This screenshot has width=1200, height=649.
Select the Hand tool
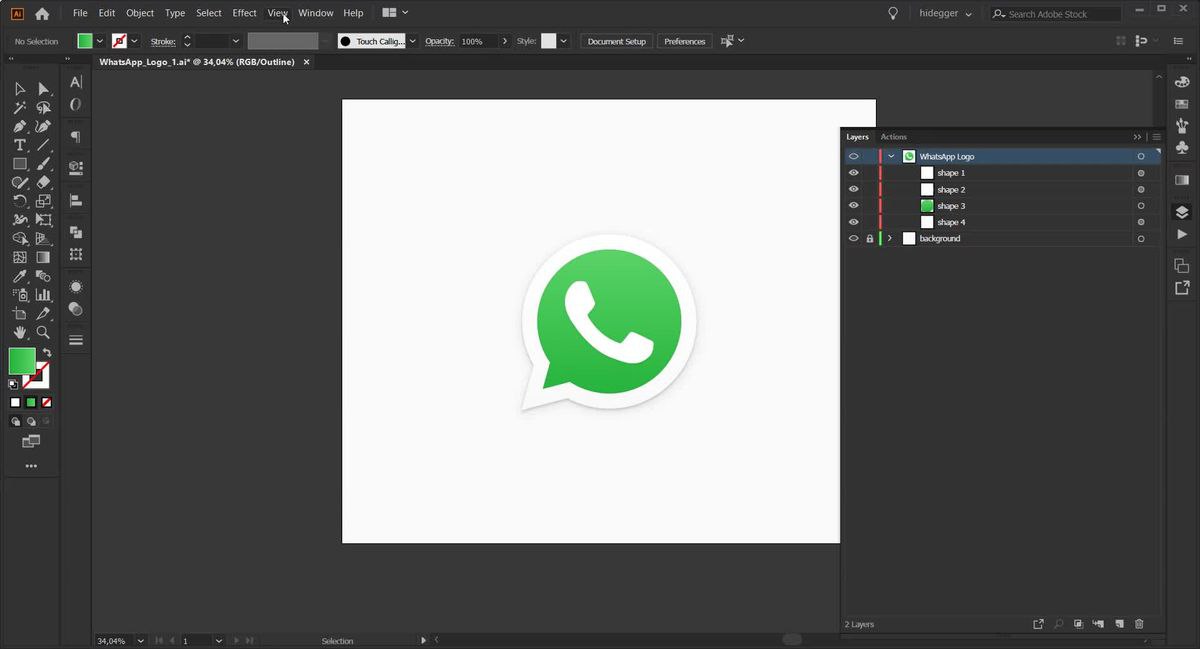[x=19, y=332]
